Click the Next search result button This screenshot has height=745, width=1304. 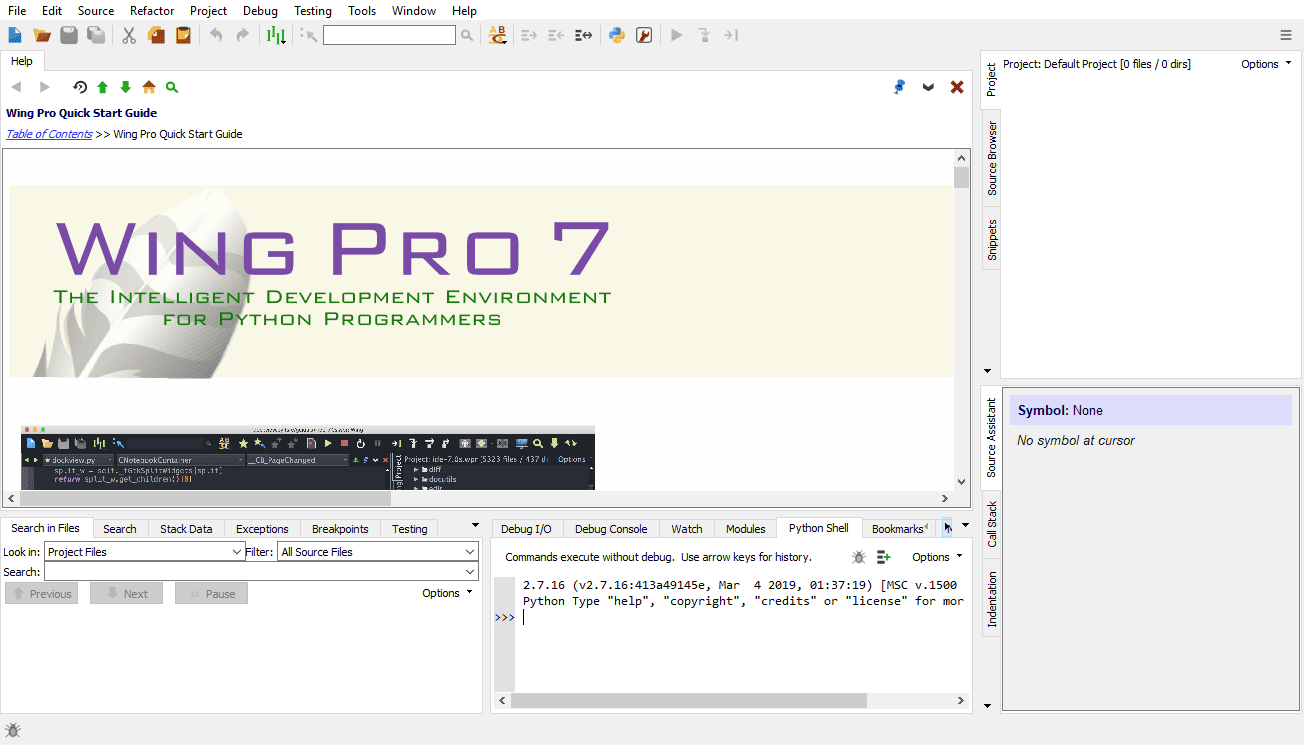click(126, 593)
